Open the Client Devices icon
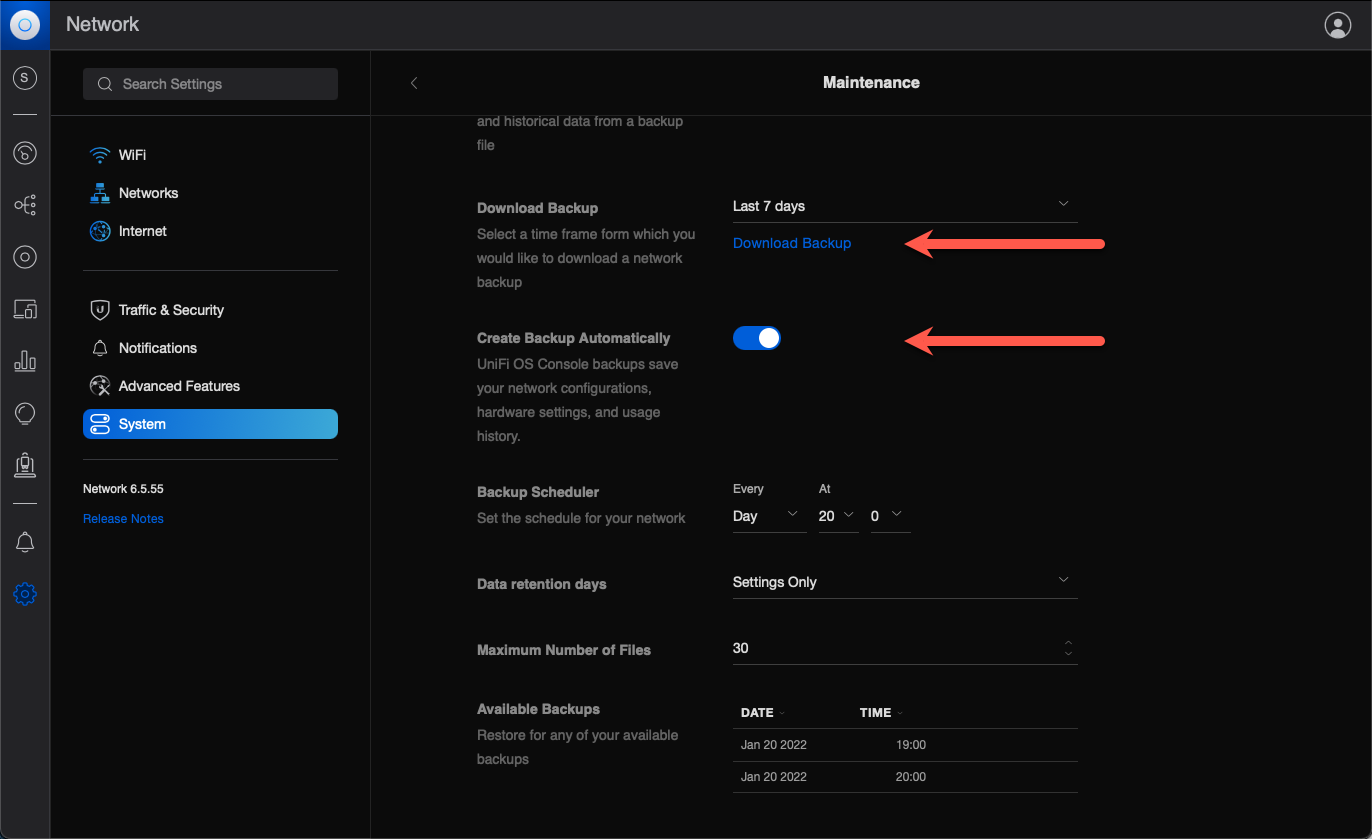Image resolution: width=1372 pixels, height=839 pixels. click(x=25, y=309)
